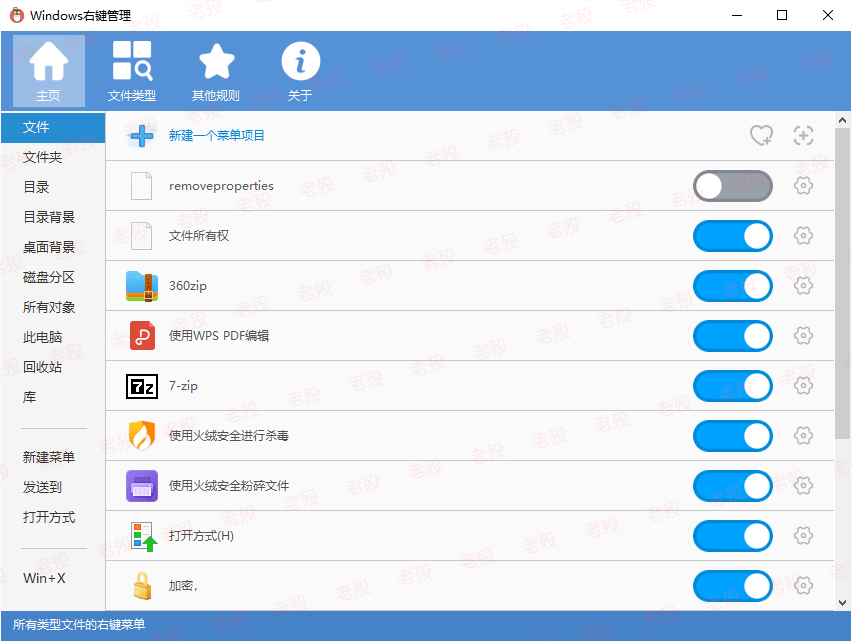Open 新建菜单 in the sidebar
Viewport: 852px width, 642px height.
click(x=53, y=457)
